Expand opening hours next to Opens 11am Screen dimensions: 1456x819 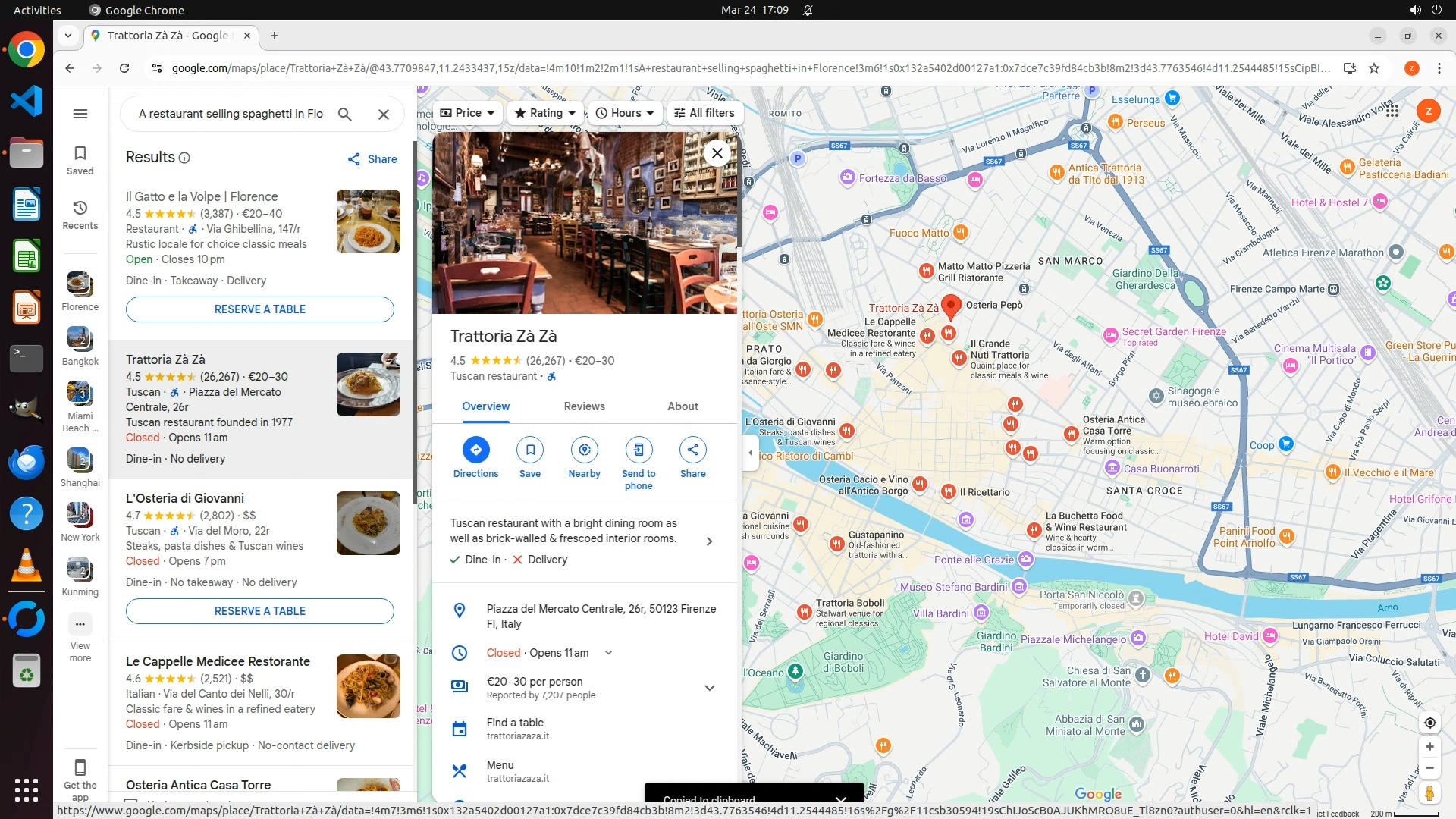point(608,653)
